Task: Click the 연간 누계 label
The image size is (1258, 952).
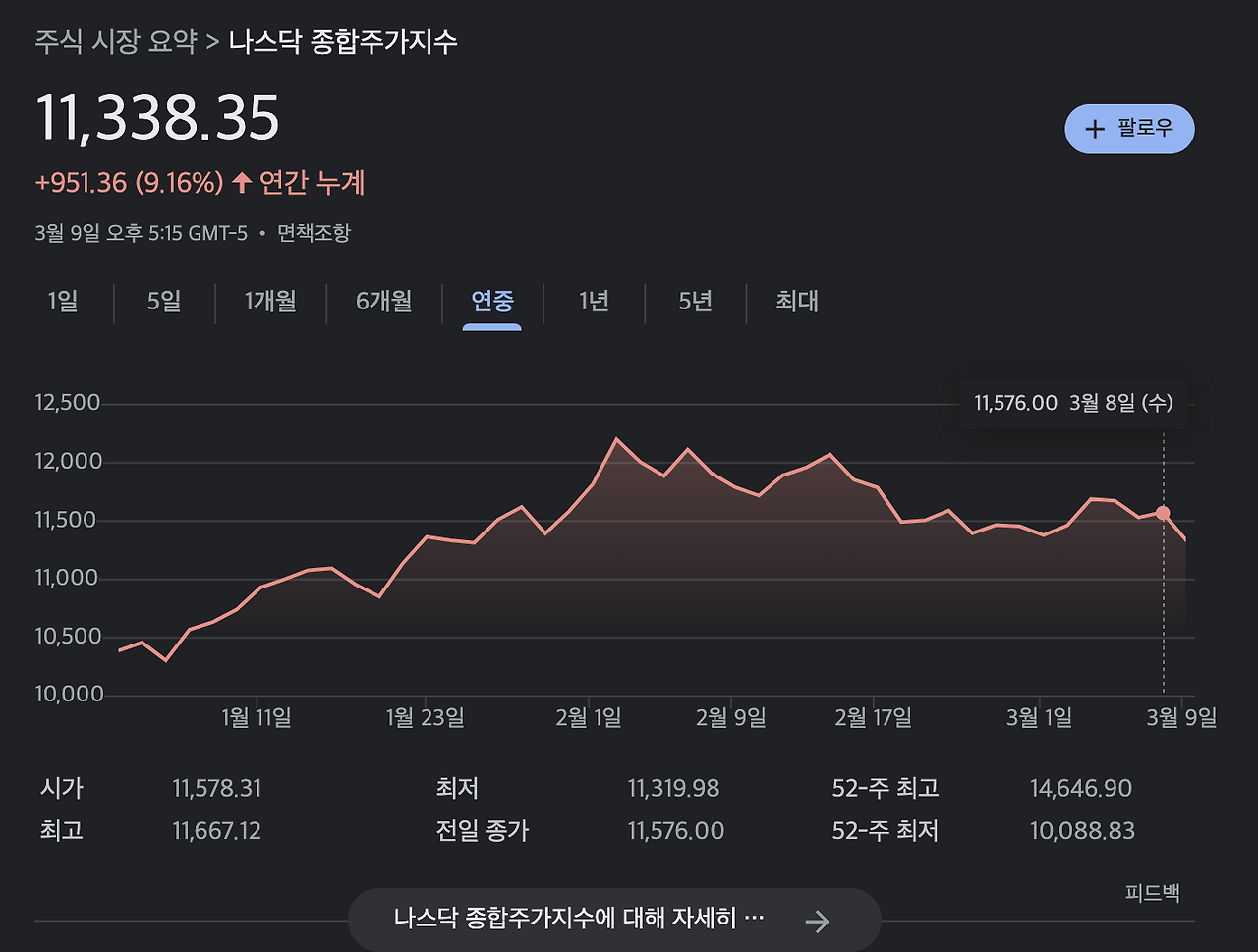Action: (x=313, y=183)
